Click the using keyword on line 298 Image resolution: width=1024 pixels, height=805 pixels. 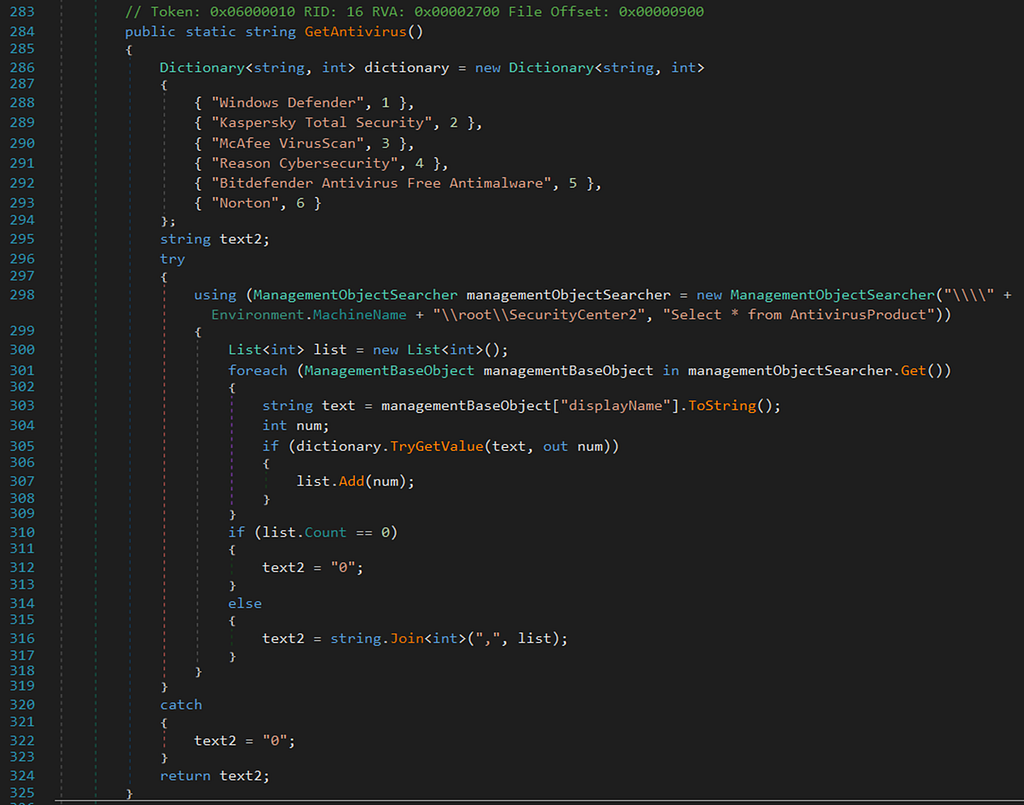[x=215, y=295]
